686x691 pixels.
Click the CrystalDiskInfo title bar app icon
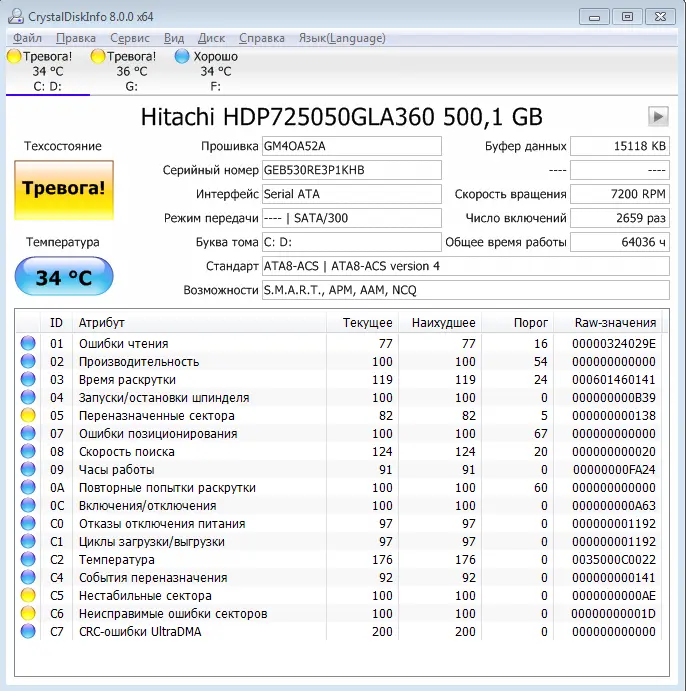(15, 16)
